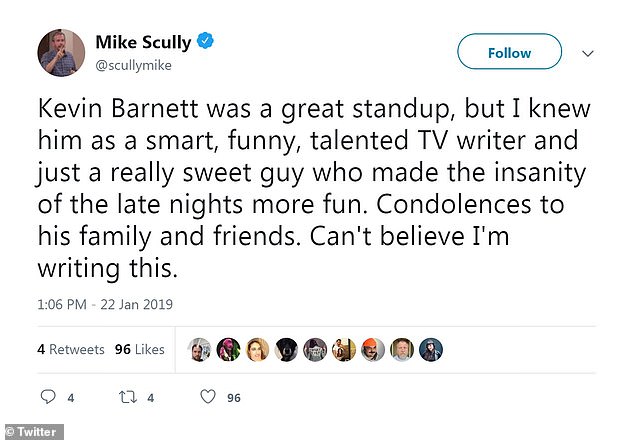Follow Mike Scully
The width and height of the screenshot is (634, 440).
pyautogui.click(x=509, y=51)
